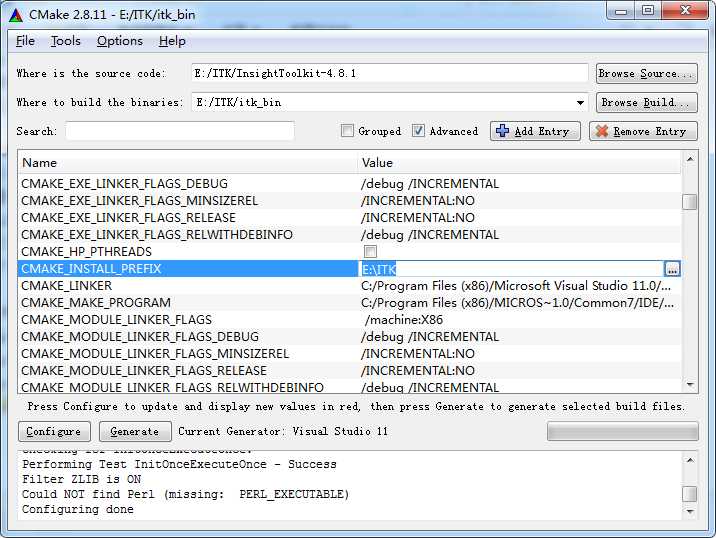The width and height of the screenshot is (716, 538).
Task: Click the Browse Source button
Action: [x=647, y=74]
